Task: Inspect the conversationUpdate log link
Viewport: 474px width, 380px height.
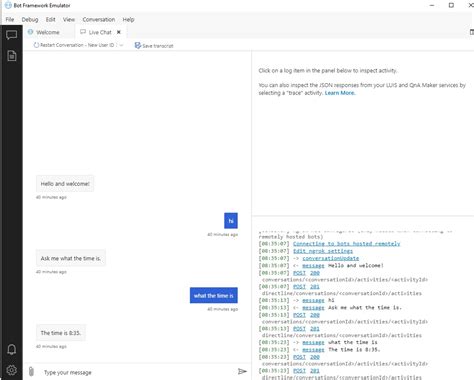Action: [x=331, y=258]
